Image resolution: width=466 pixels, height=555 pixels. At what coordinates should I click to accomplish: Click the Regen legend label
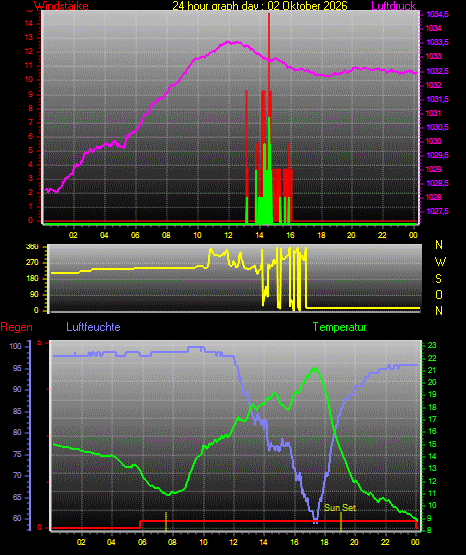click(16, 327)
